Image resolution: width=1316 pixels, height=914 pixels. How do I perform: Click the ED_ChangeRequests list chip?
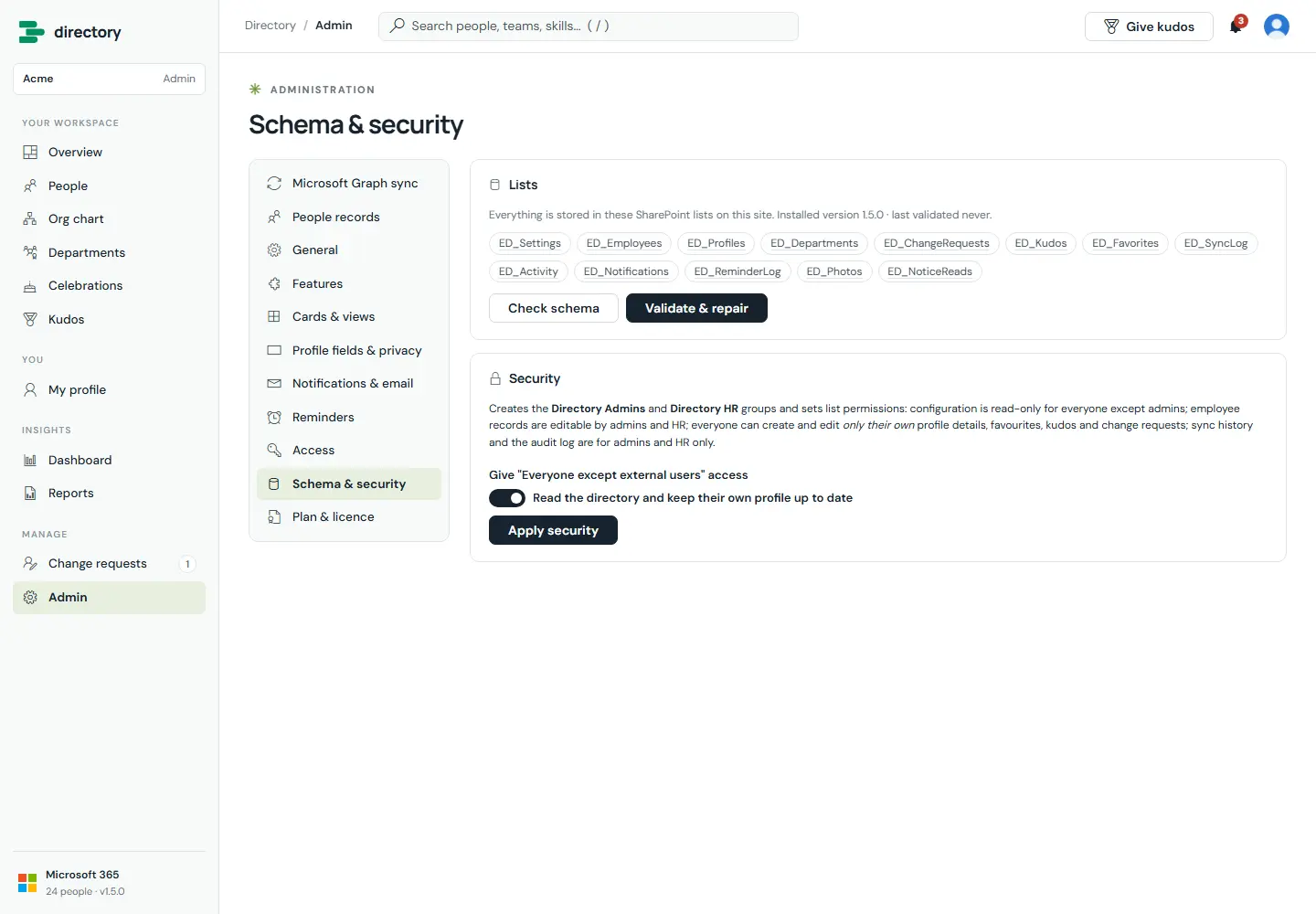pyautogui.click(x=937, y=243)
